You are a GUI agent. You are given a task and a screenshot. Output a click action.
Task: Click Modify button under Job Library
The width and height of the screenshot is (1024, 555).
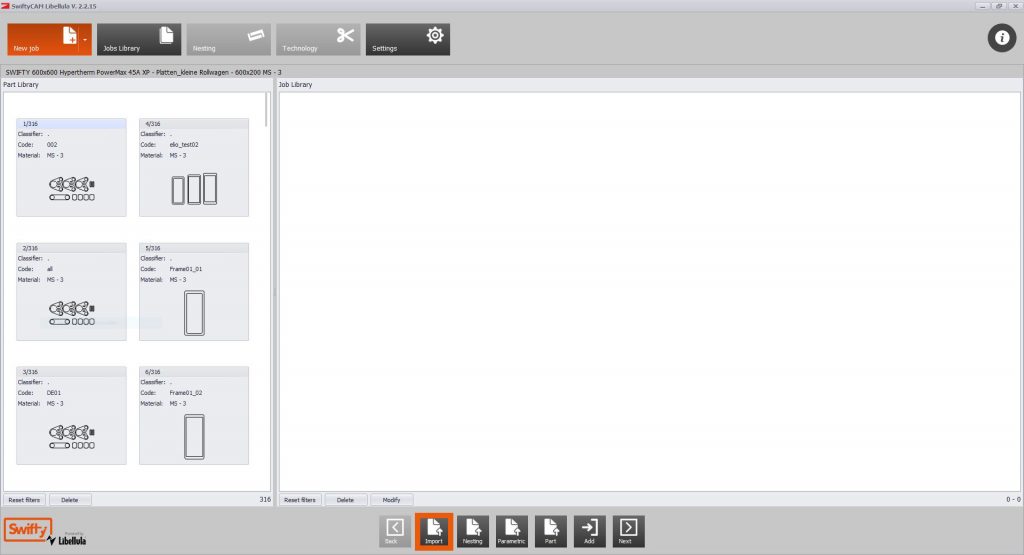pyautogui.click(x=391, y=499)
